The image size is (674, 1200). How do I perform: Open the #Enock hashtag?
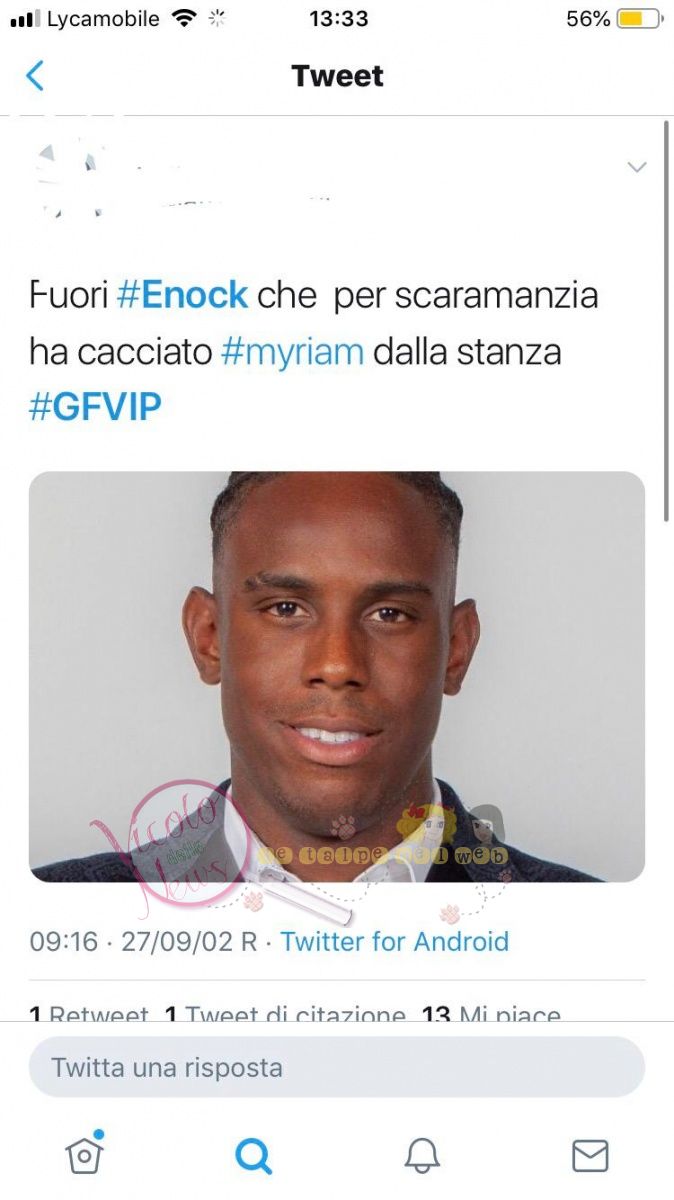(182, 295)
